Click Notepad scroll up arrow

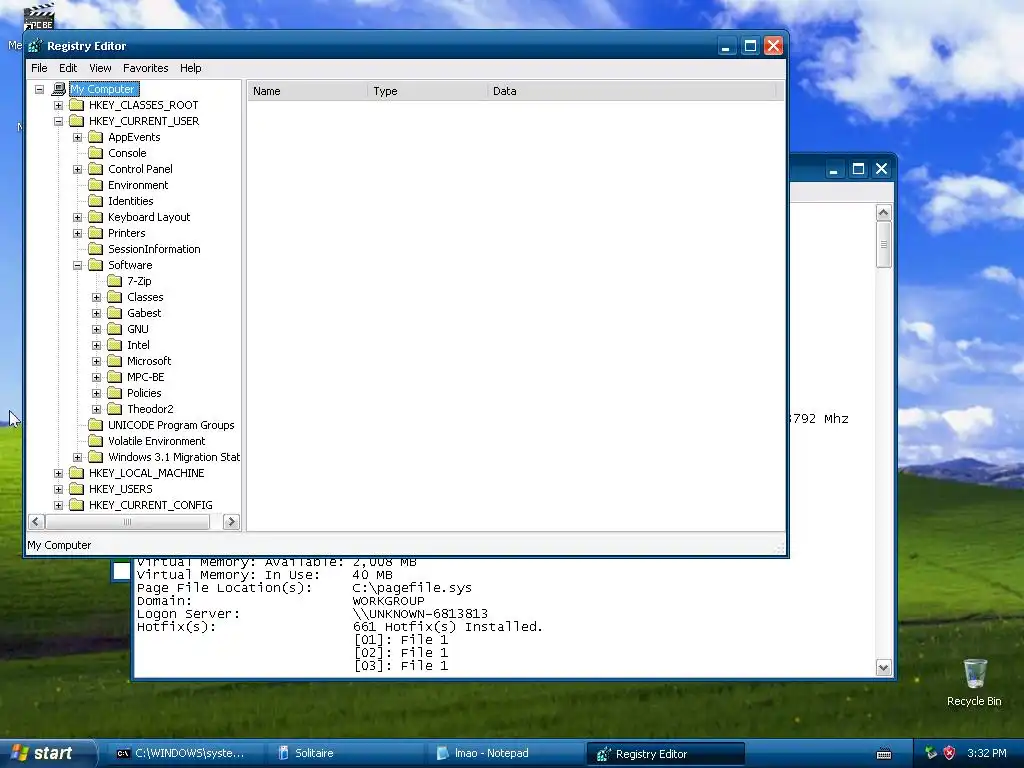(884, 213)
